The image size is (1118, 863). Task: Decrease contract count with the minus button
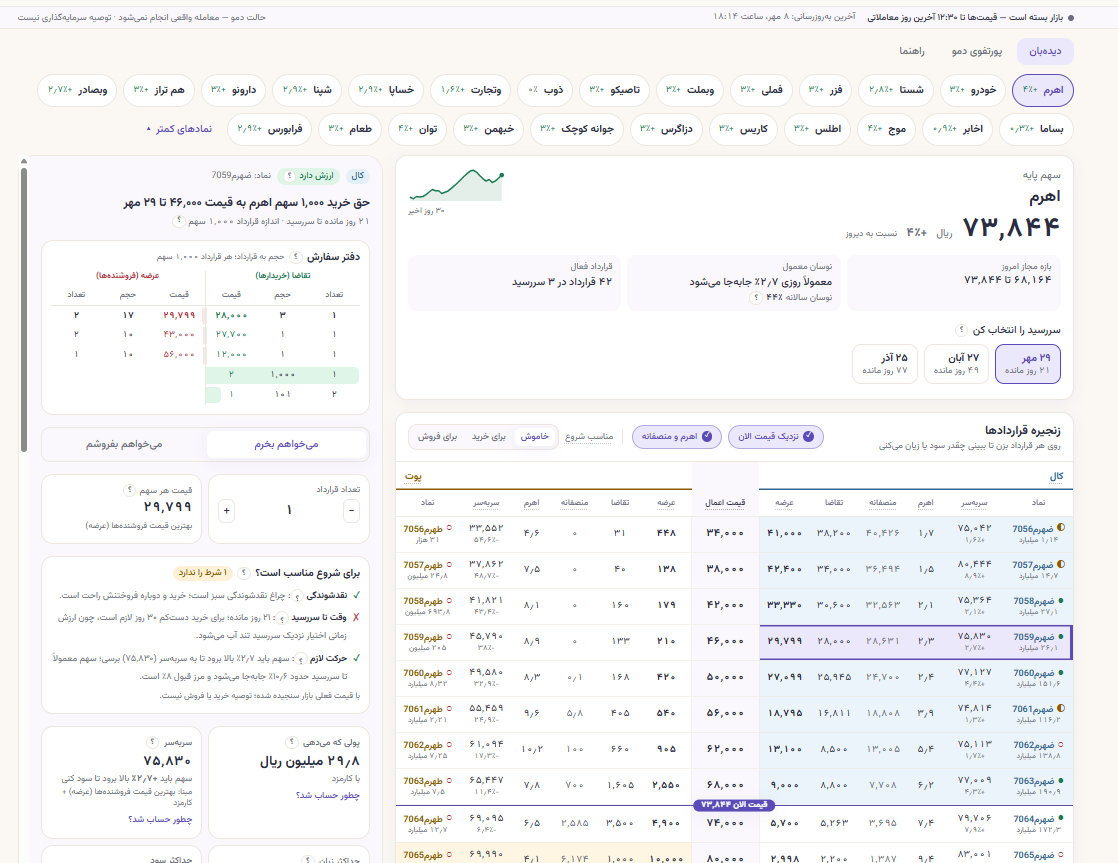click(352, 511)
